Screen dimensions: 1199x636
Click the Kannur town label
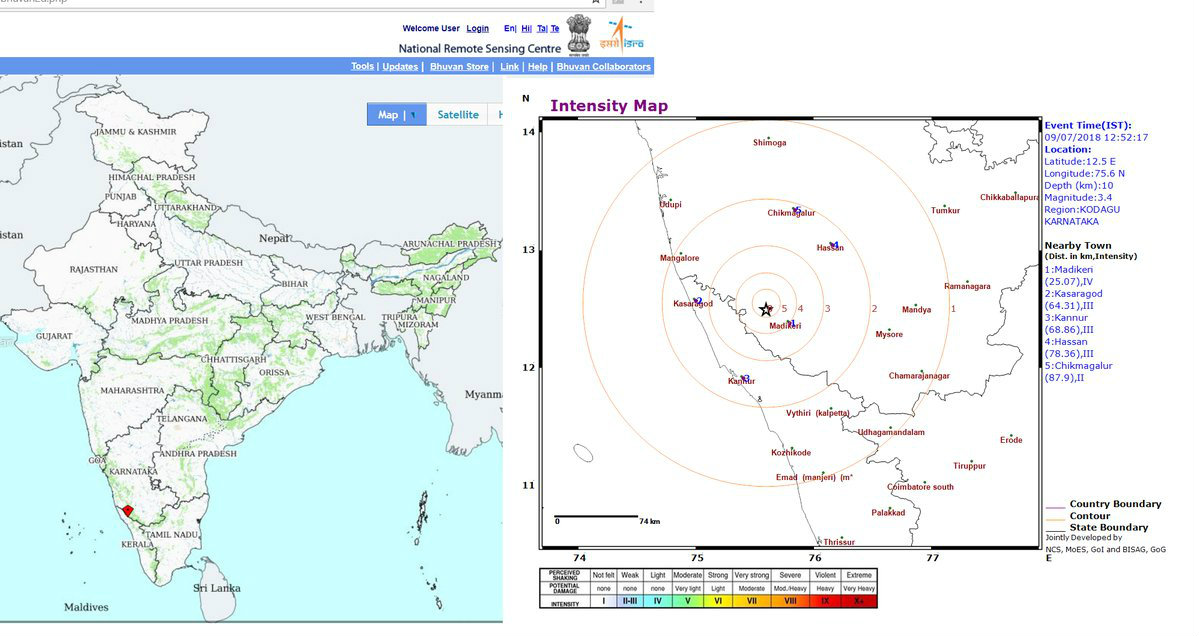(742, 381)
